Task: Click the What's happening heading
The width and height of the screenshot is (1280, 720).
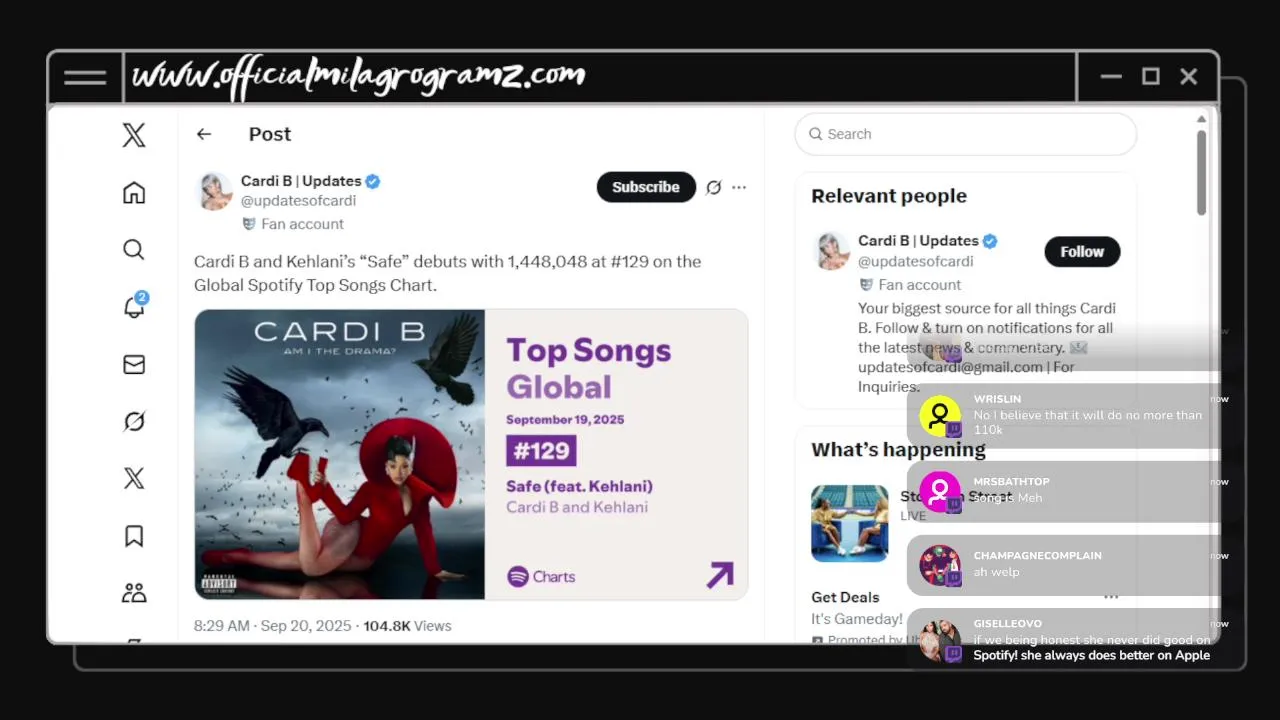Action: [898, 450]
